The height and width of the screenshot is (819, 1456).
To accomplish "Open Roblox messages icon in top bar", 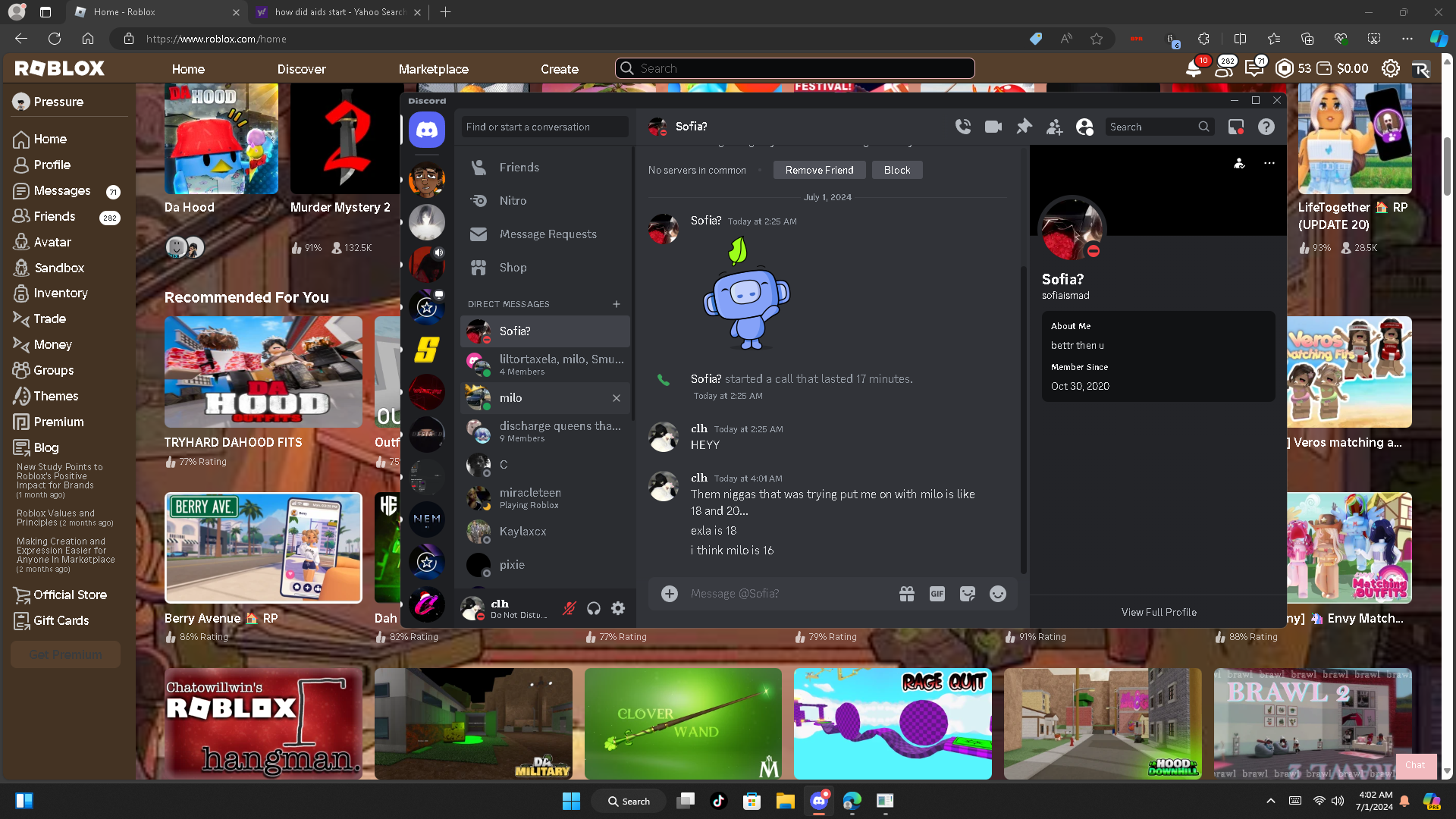I will pyautogui.click(x=1254, y=68).
